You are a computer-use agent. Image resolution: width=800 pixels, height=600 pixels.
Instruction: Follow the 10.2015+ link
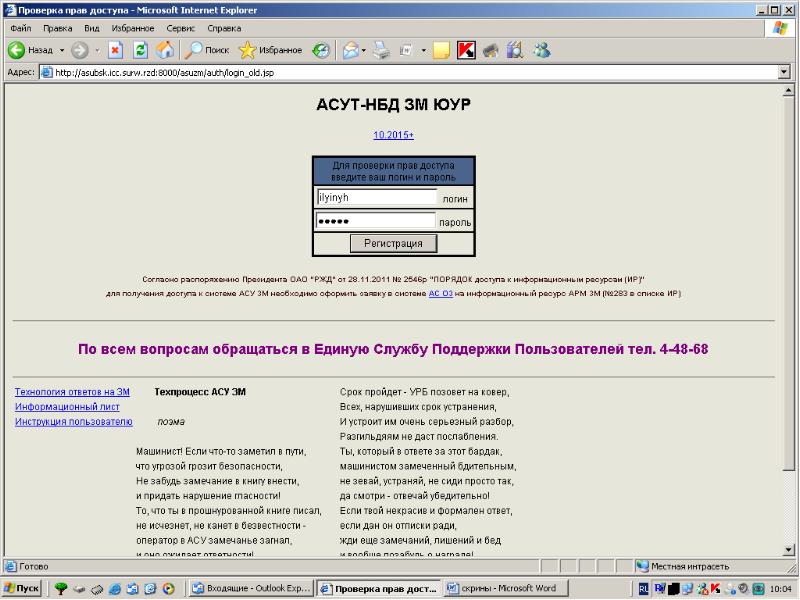pyautogui.click(x=393, y=134)
